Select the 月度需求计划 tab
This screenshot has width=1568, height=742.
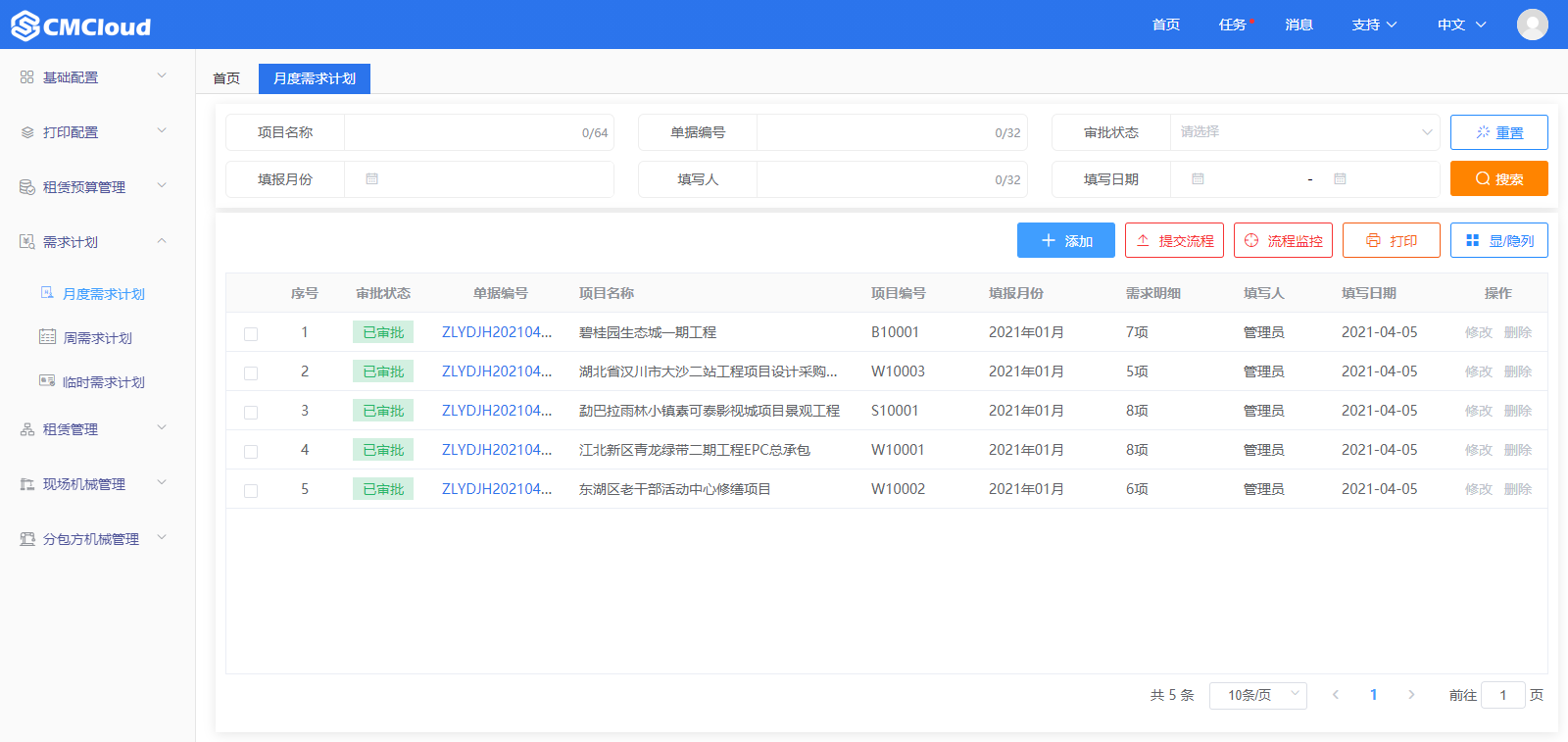(315, 78)
